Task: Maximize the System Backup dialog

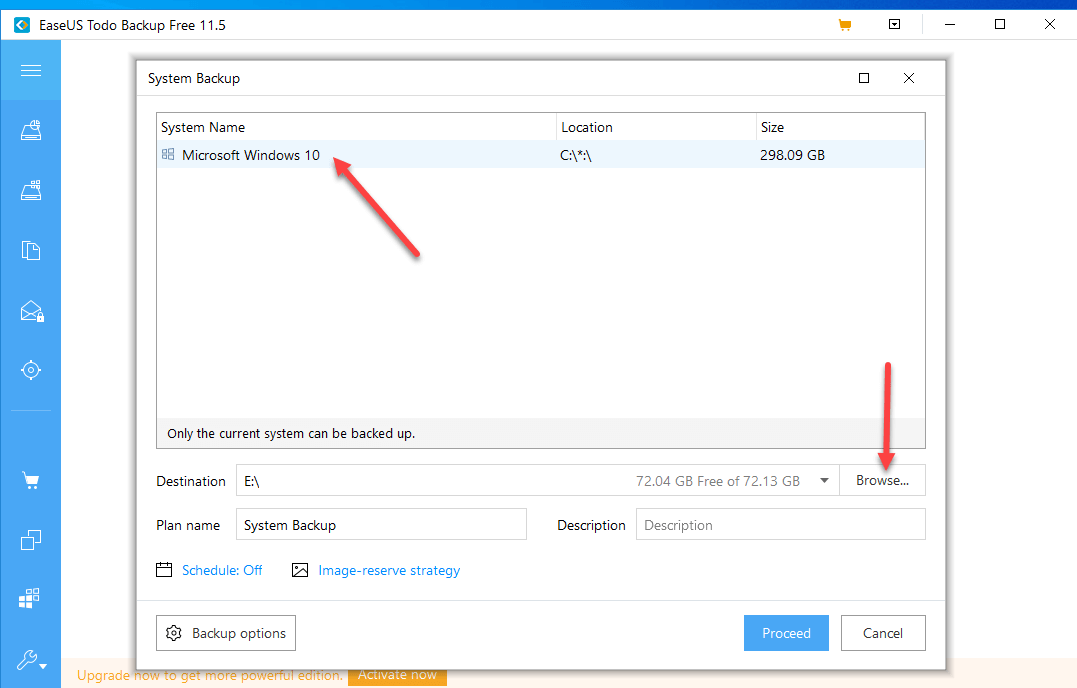Action: click(864, 78)
